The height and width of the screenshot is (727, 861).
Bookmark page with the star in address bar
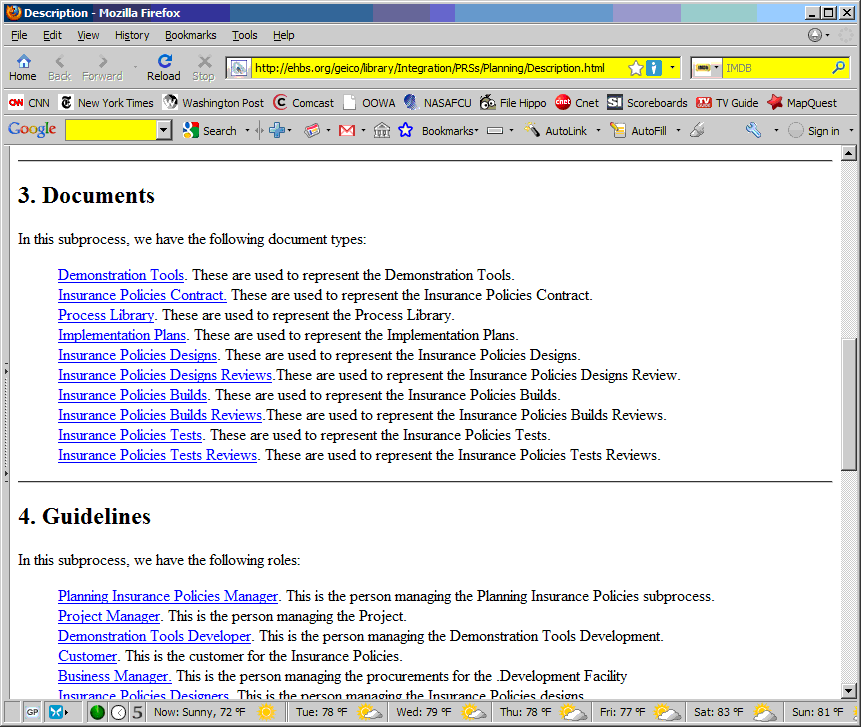(635, 68)
